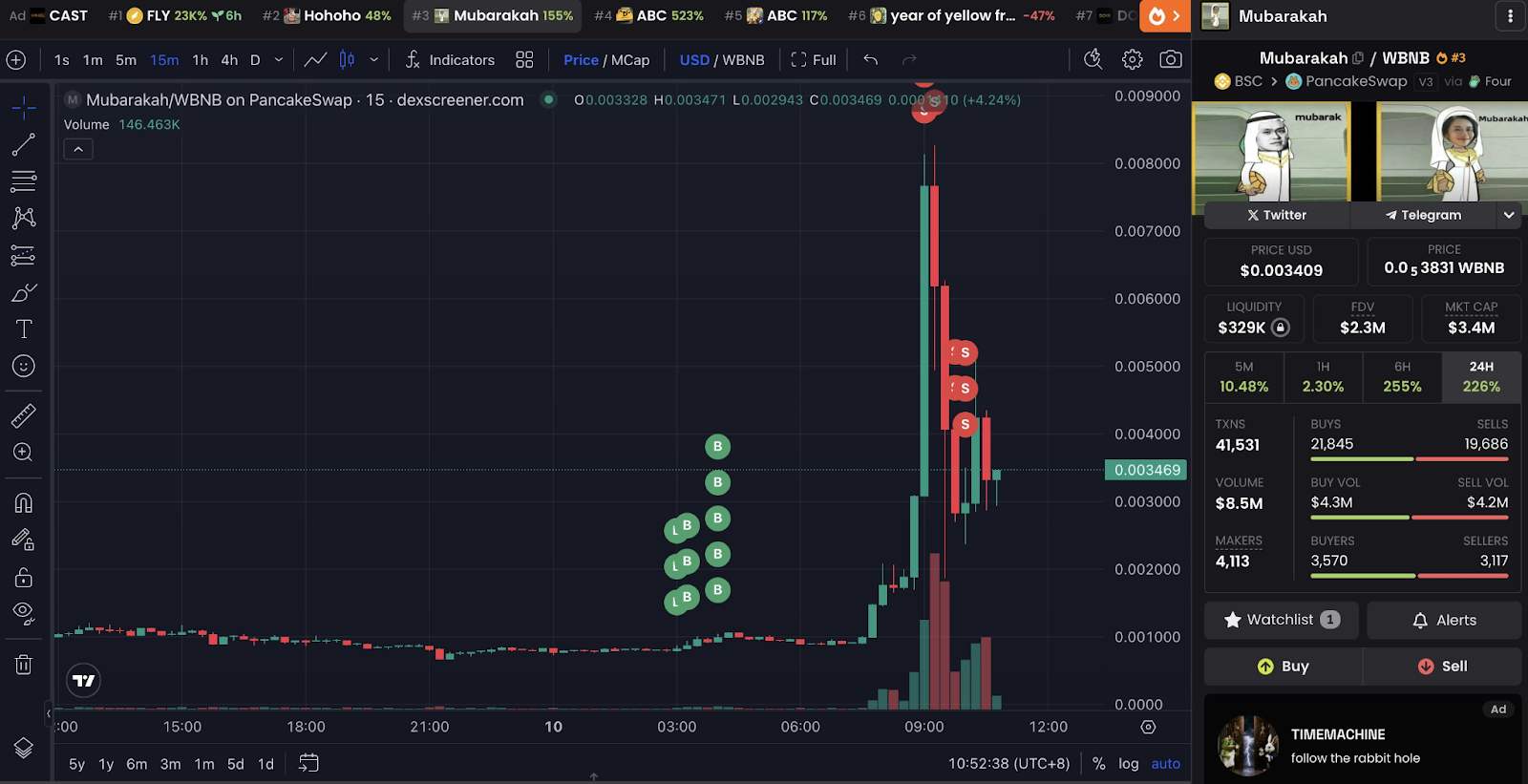Click the trash remove drawings icon
Screen dimensions: 1528x784
click(x=24, y=665)
